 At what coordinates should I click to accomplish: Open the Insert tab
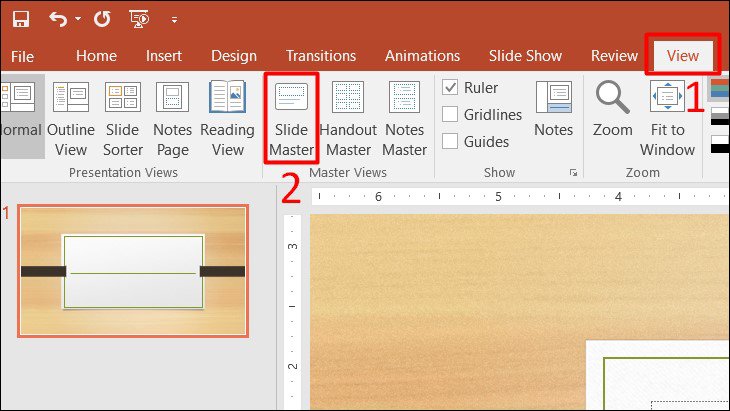(x=164, y=56)
